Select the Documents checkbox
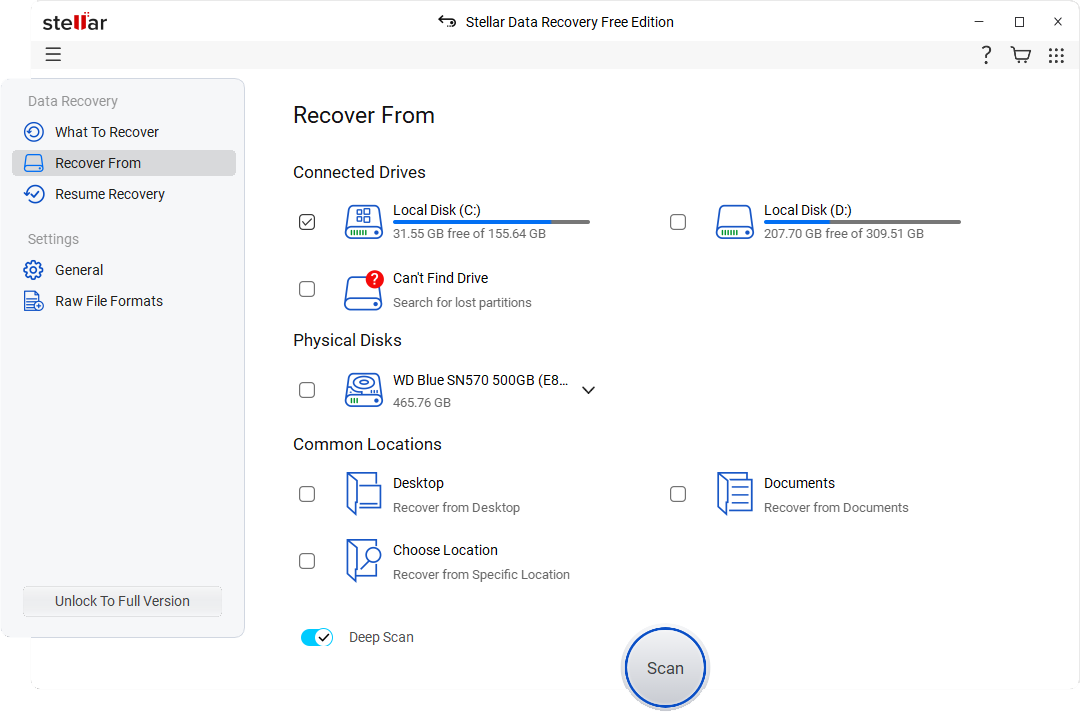1080x712 pixels. [678, 494]
